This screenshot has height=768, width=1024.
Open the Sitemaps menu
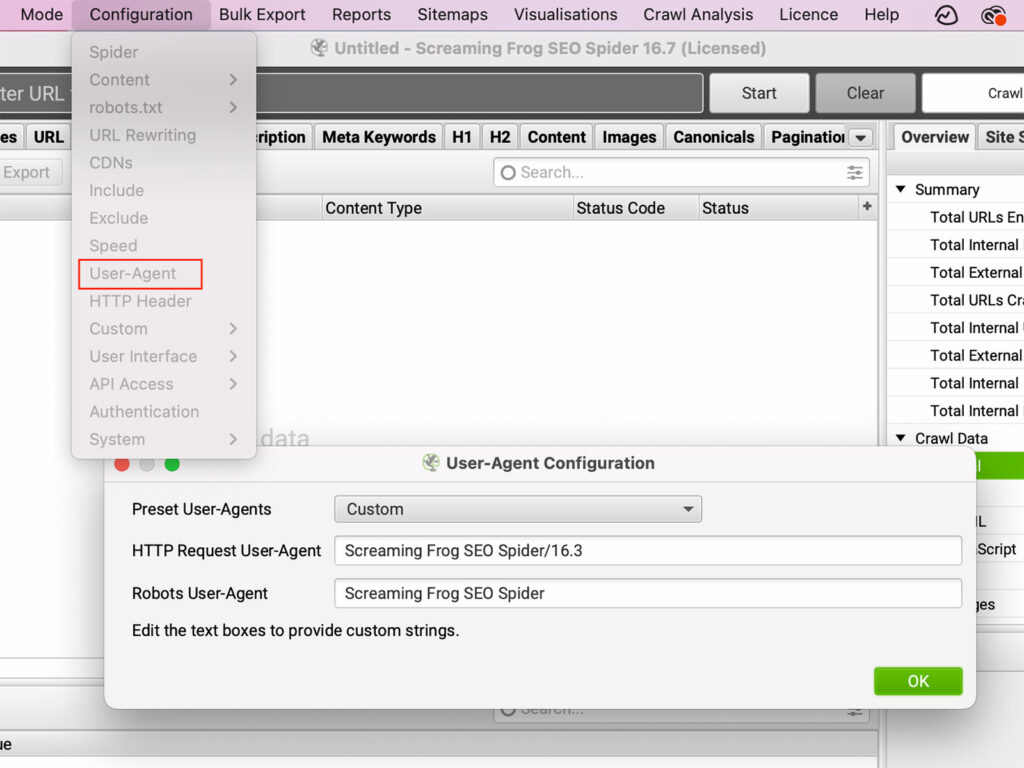[x=452, y=14]
